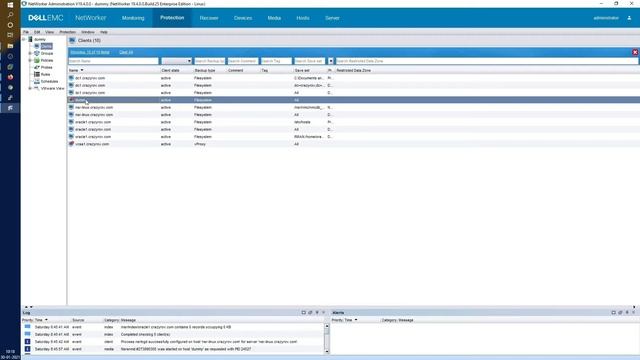Click the Search Comment filter field
Image resolution: width=640 pixels, height=360 pixels.
tap(243, 61)
